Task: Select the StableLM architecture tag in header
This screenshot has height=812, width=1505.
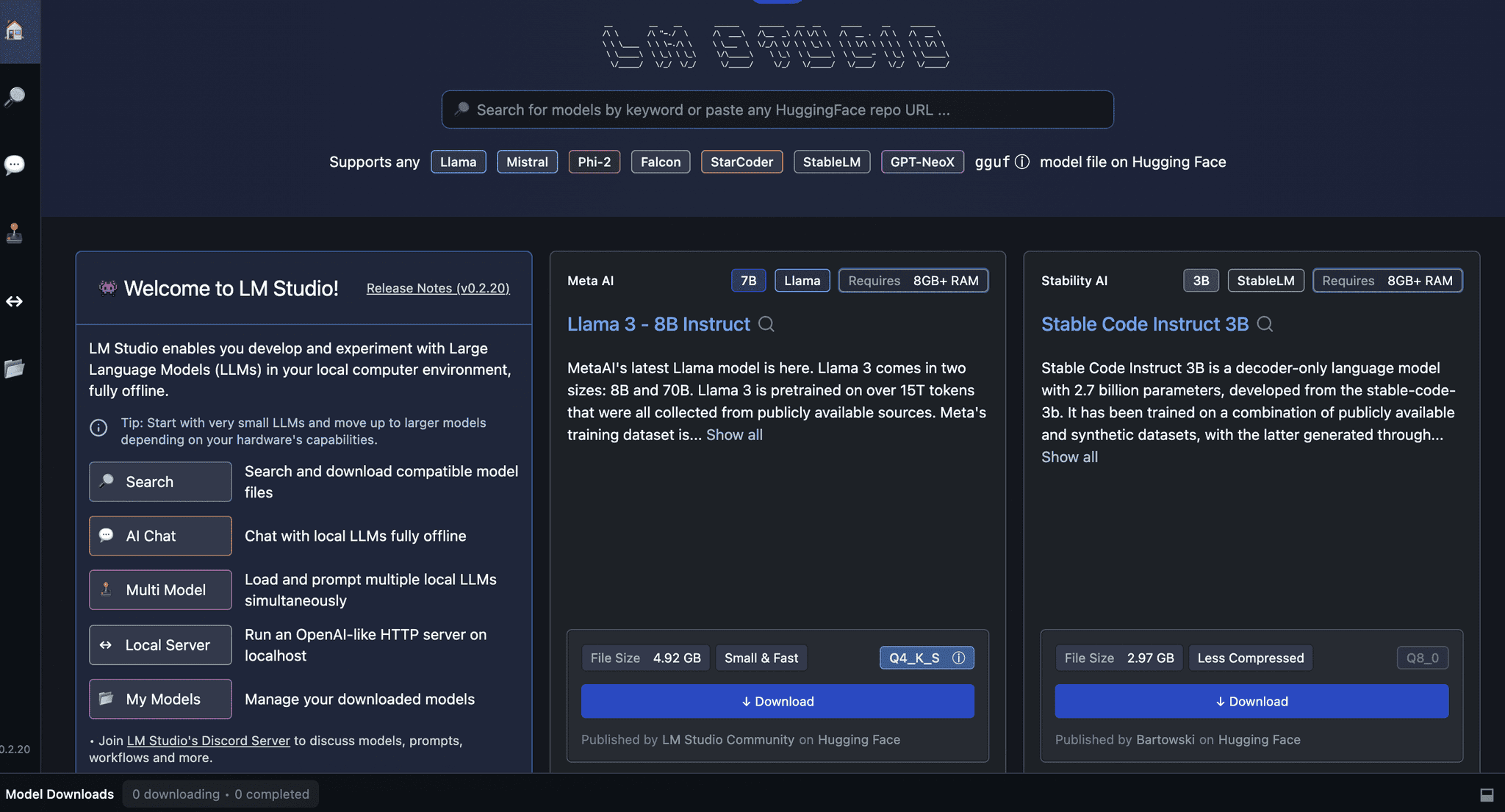Action: (832, 162)
